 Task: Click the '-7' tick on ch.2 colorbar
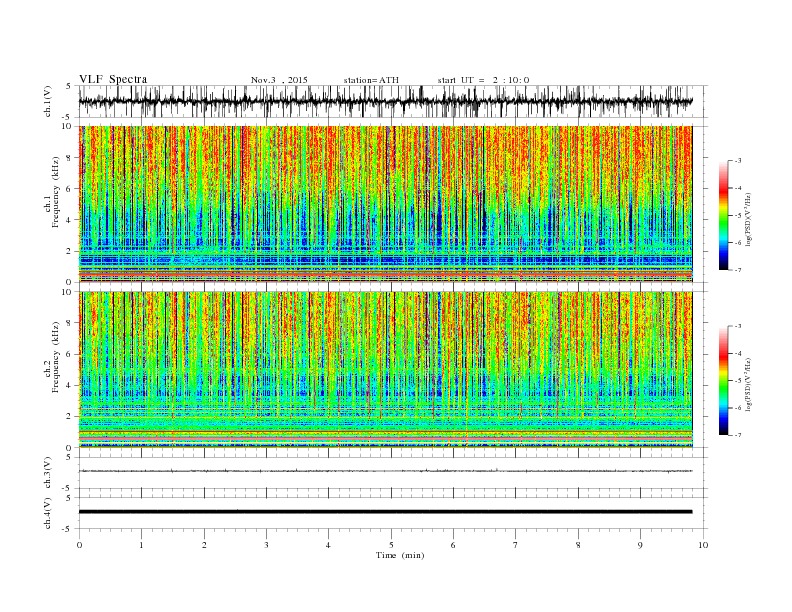click(x=738, y=435)
